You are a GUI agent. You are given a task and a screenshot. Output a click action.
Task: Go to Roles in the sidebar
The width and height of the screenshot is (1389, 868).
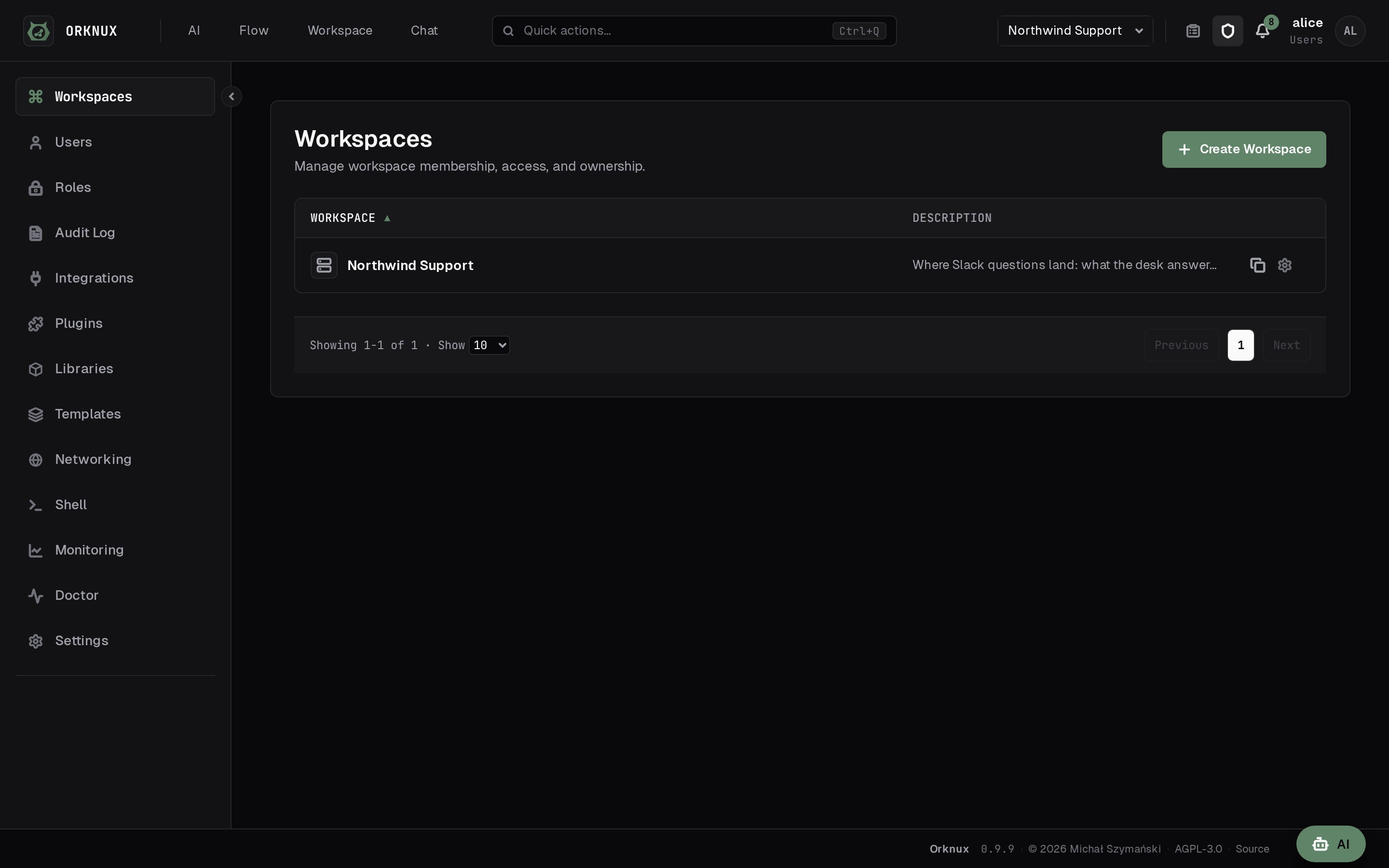[115, 187]
